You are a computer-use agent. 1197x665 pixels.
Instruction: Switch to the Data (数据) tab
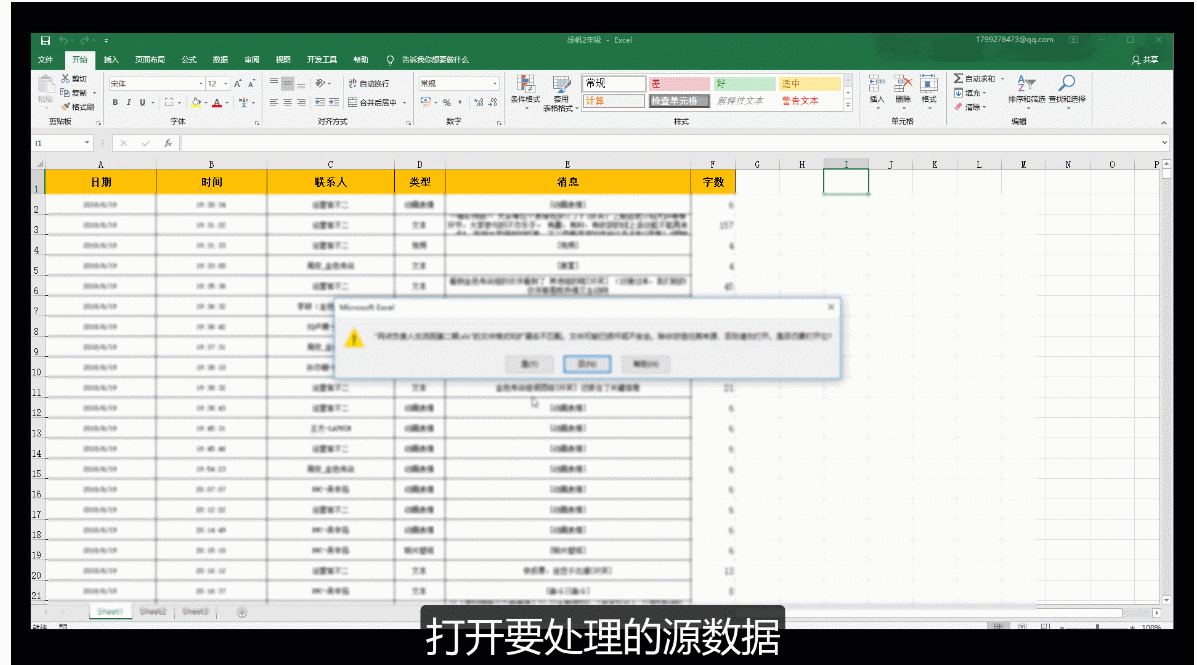(221, 60)
